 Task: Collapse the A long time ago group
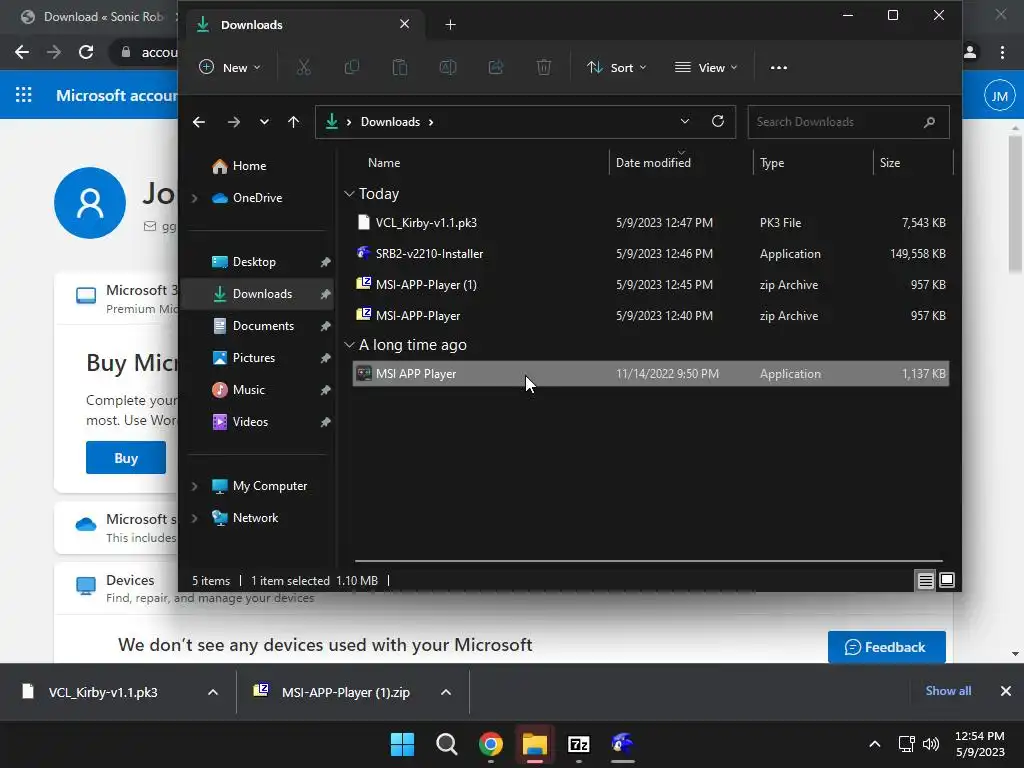pyautogui.click(x=349, y=345)
